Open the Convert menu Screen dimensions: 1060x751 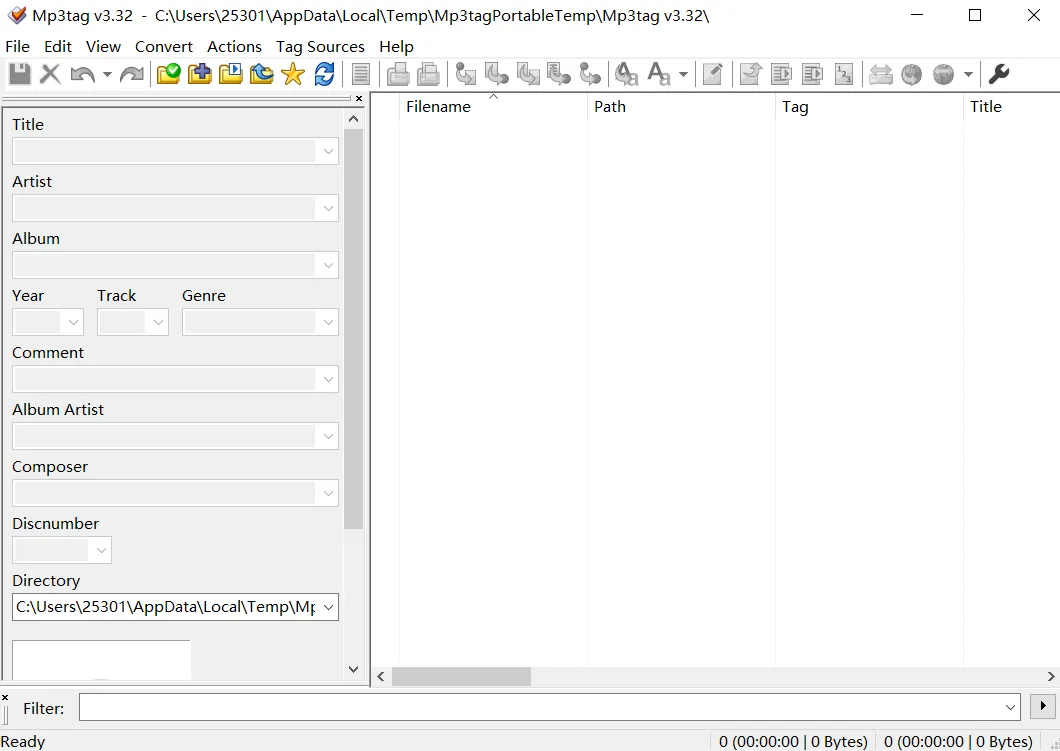point(164,46)
